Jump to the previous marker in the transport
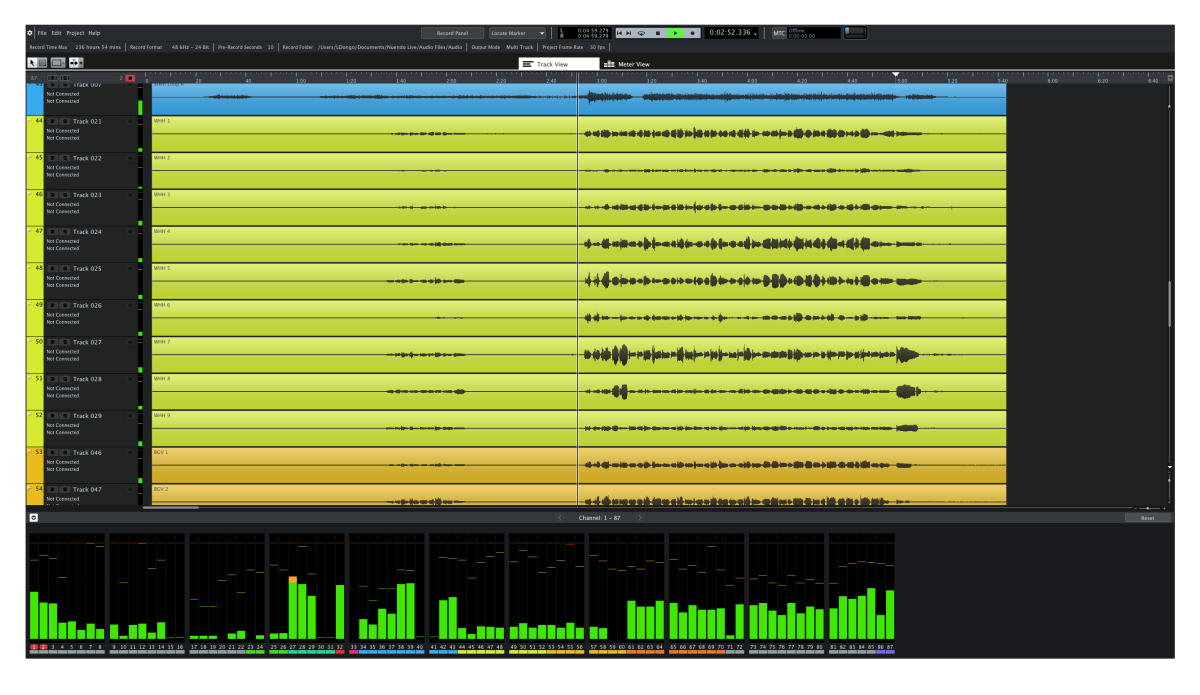 click(620, 33)
